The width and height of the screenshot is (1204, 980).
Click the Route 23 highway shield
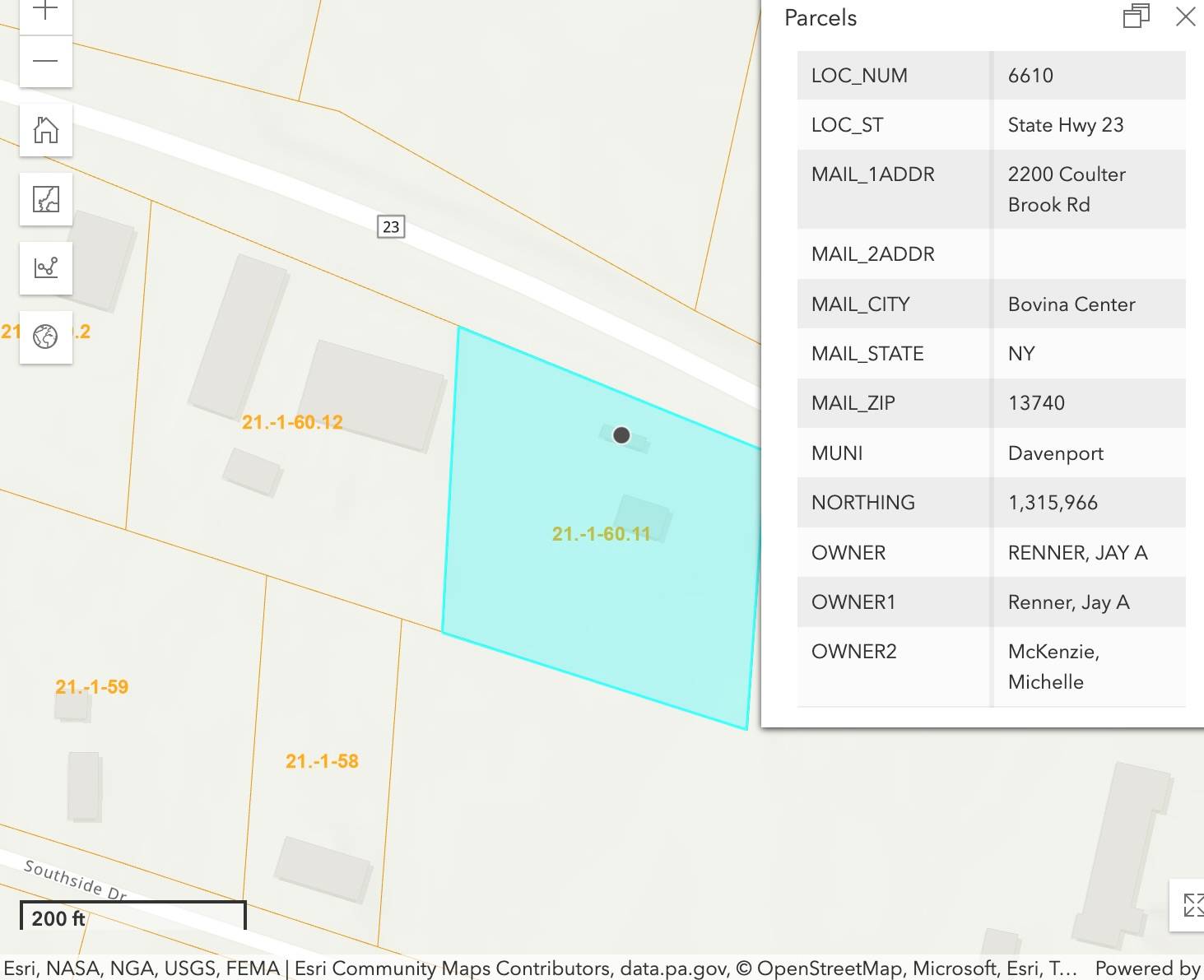point(391,227)
